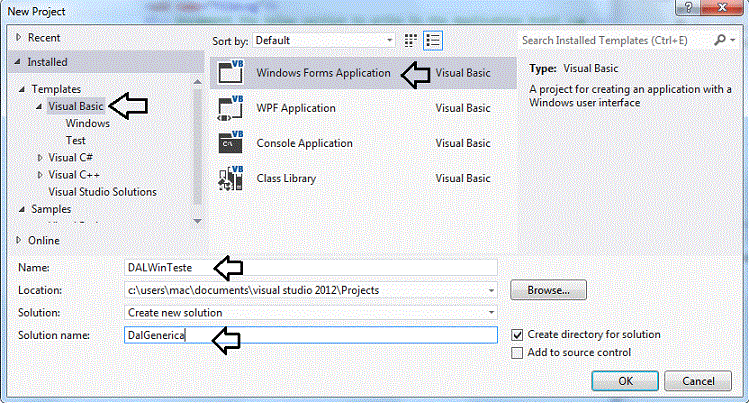Select the Console Application template icon
This screenshot has height=403, width=749.
231,143
